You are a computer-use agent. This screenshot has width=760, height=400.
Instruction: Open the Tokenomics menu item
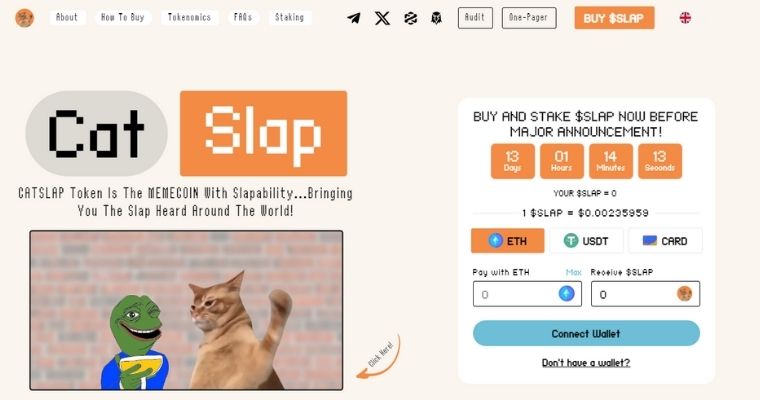[190, 17]
